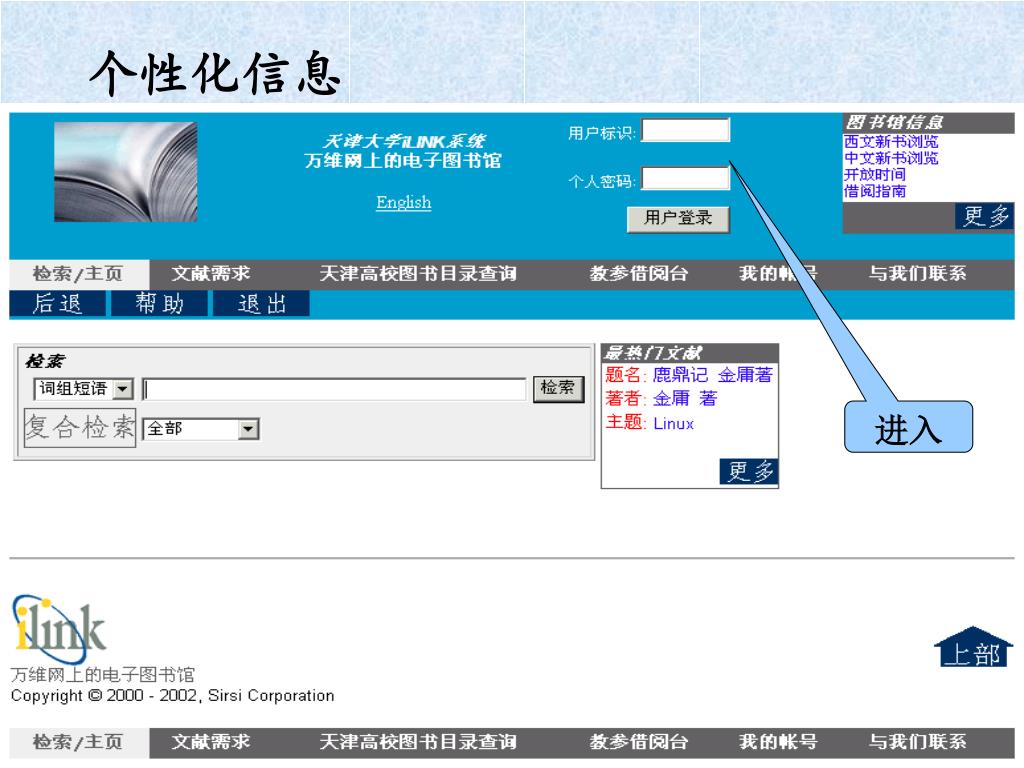Focus the 个人密码 password field
Viewport: 1024px width, 768px height.
click(685, 178)
